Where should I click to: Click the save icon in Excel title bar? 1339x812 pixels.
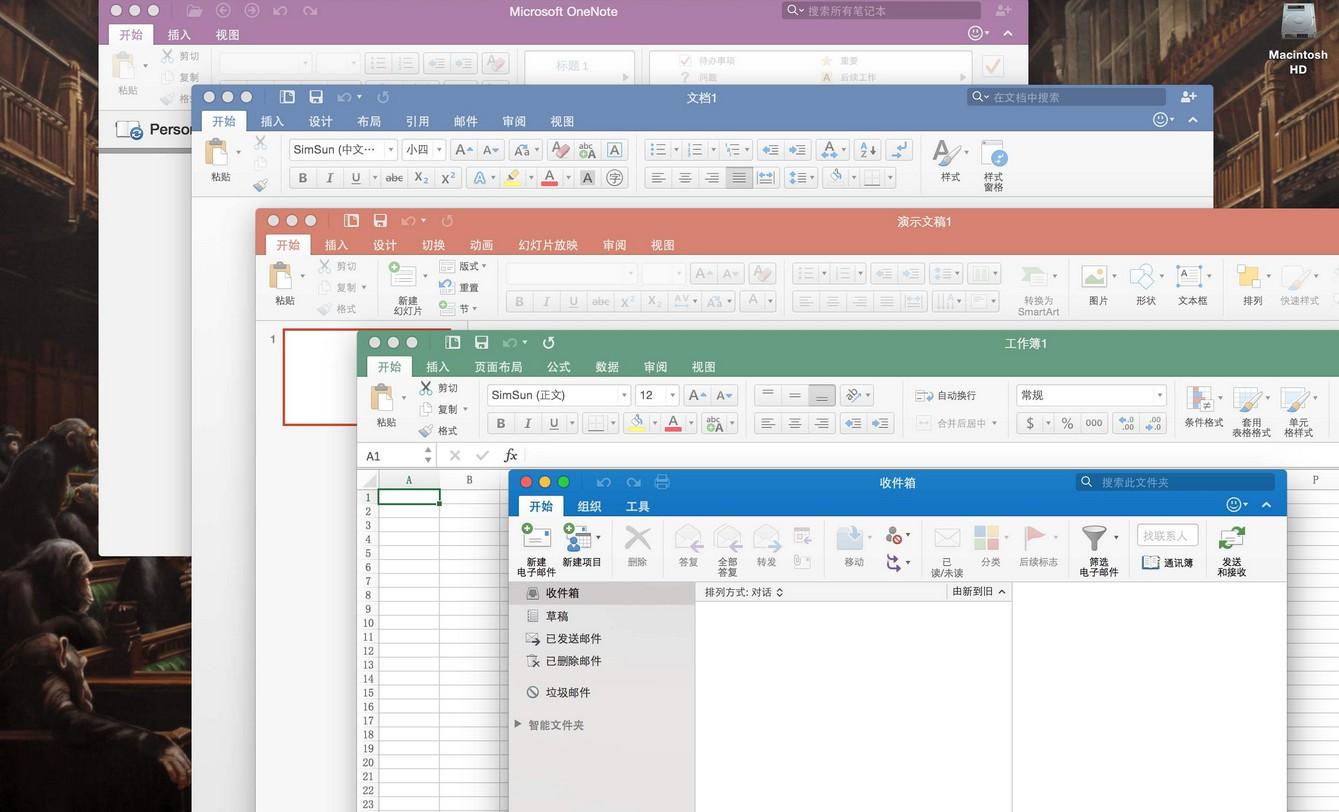coord(481,343)
